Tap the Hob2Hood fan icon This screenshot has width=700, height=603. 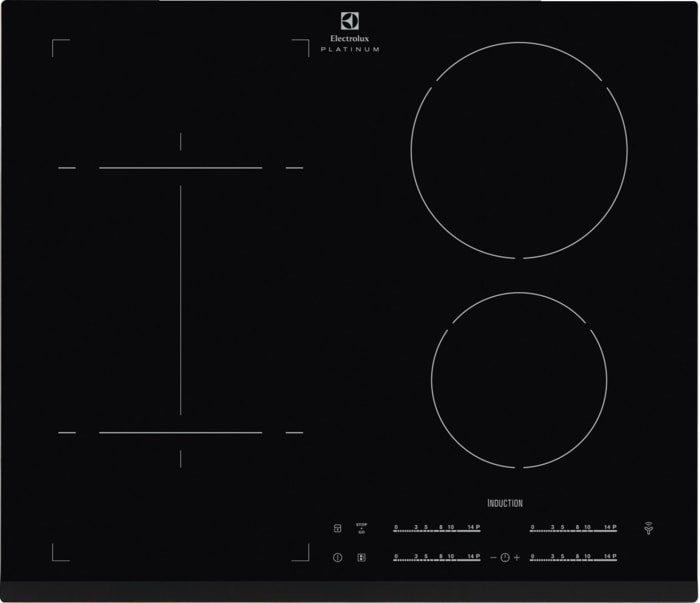[x=648, y=528]
